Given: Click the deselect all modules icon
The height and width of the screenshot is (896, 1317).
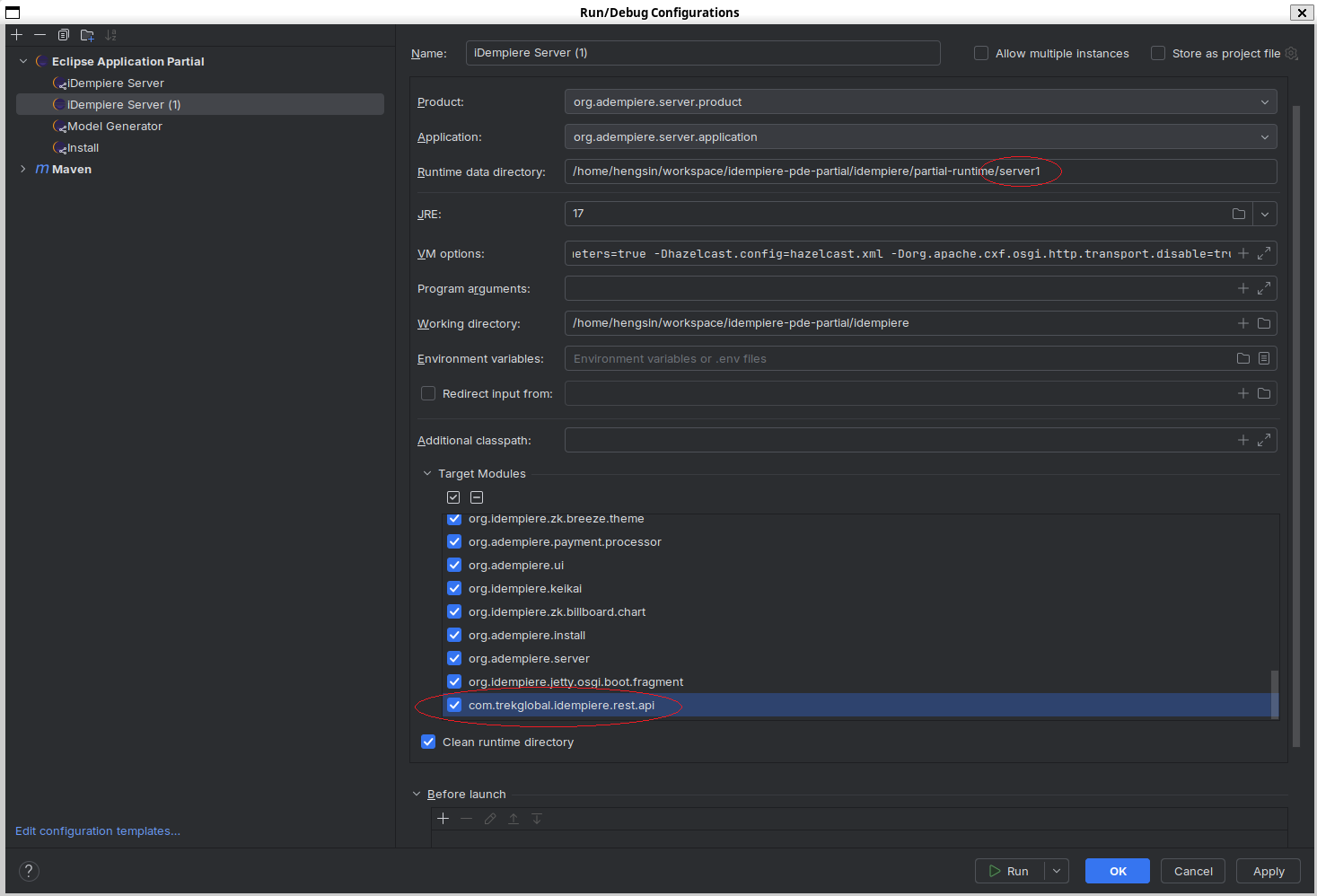Looking at the screenshot, I should point(477,497).
